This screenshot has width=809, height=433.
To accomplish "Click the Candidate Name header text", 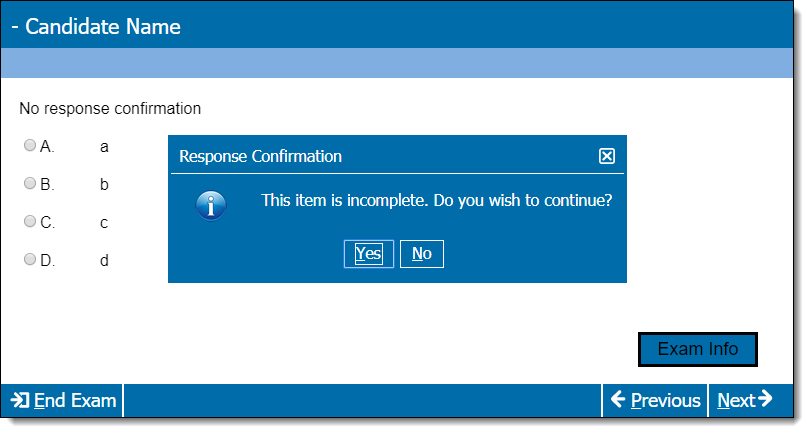I will tap(103, 26).
